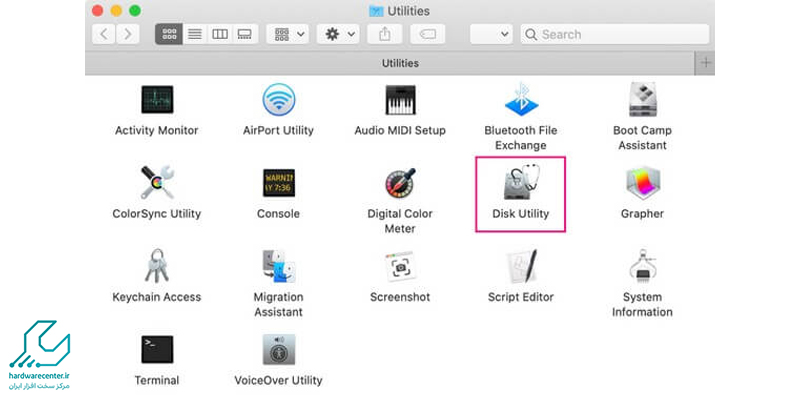
Task: Click the AirPort Utility label text
Action: (x=279, y=131)
